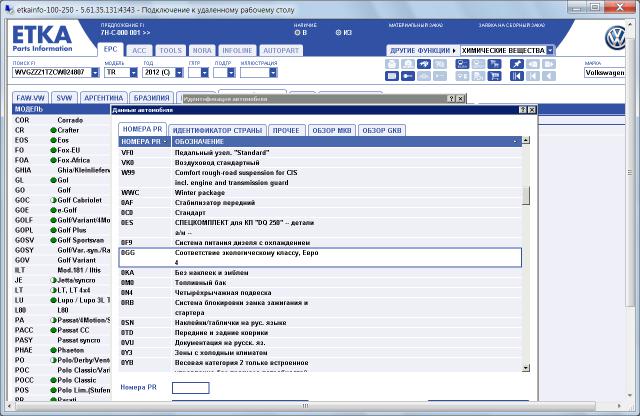Screen dimensions: 640x416
Task: Select the Номера PR tab
Action: click(x=142, y=129)
